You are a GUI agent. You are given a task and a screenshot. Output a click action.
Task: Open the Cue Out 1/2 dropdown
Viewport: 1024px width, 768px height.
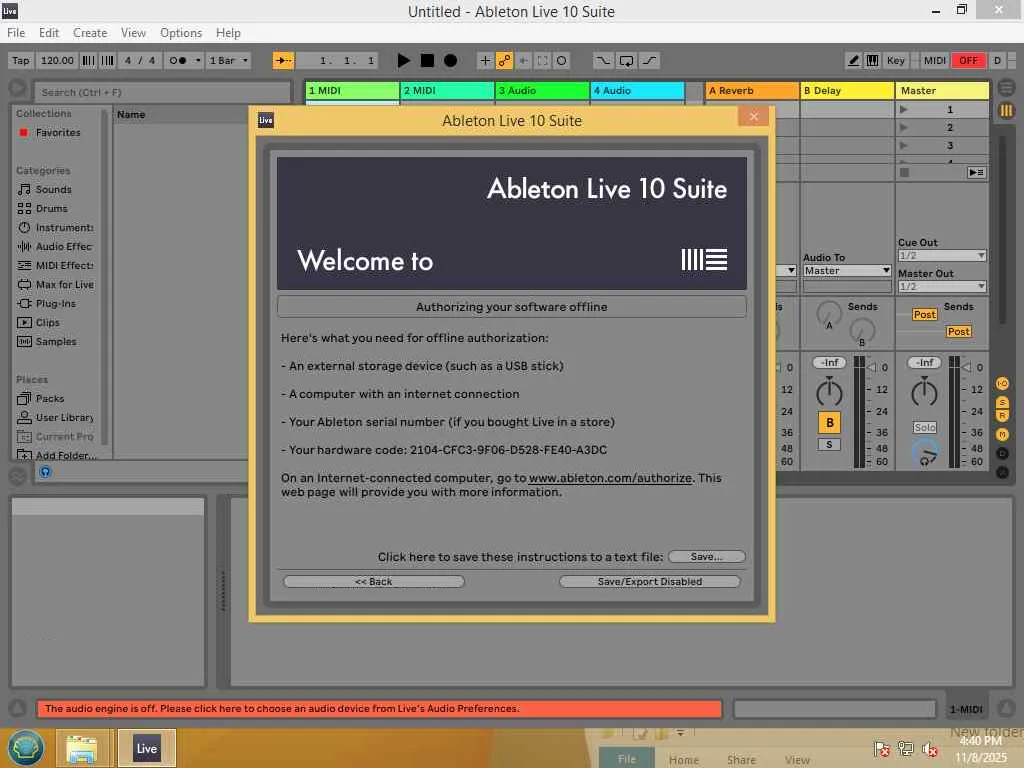tap(942, 255)
